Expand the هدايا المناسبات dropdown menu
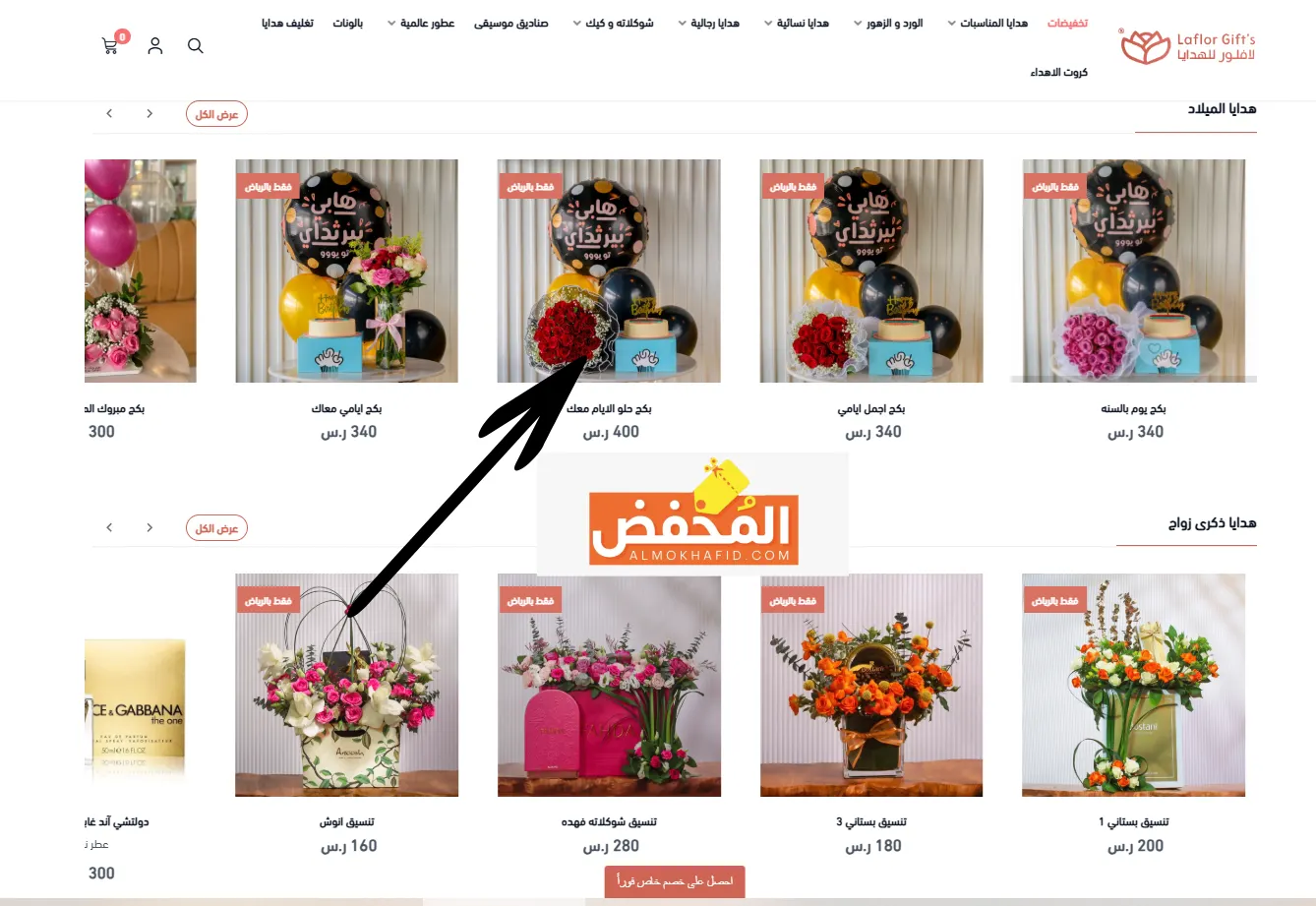 [987, 23]
